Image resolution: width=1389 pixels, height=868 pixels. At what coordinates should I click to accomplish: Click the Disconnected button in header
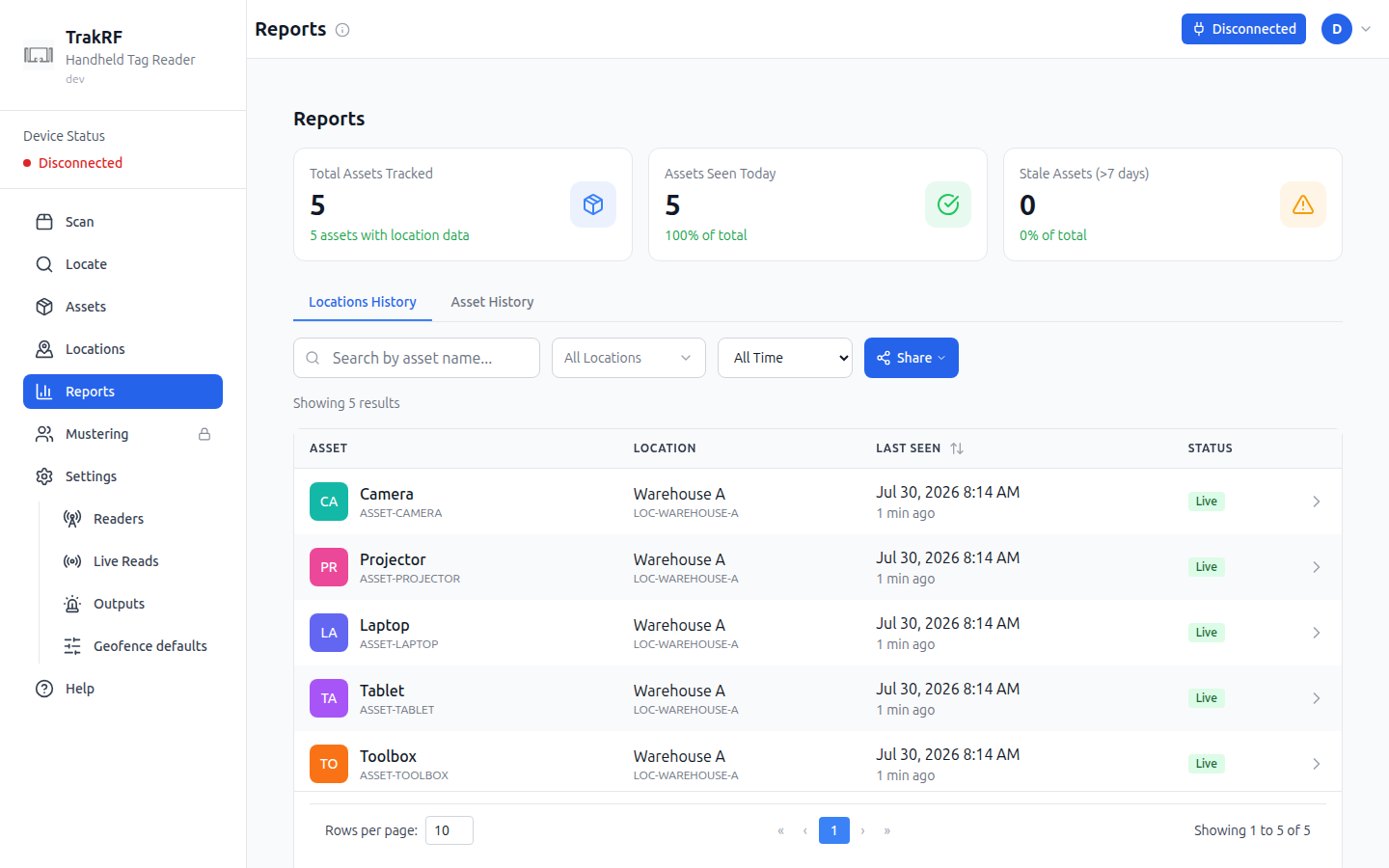coord(1243,29)
